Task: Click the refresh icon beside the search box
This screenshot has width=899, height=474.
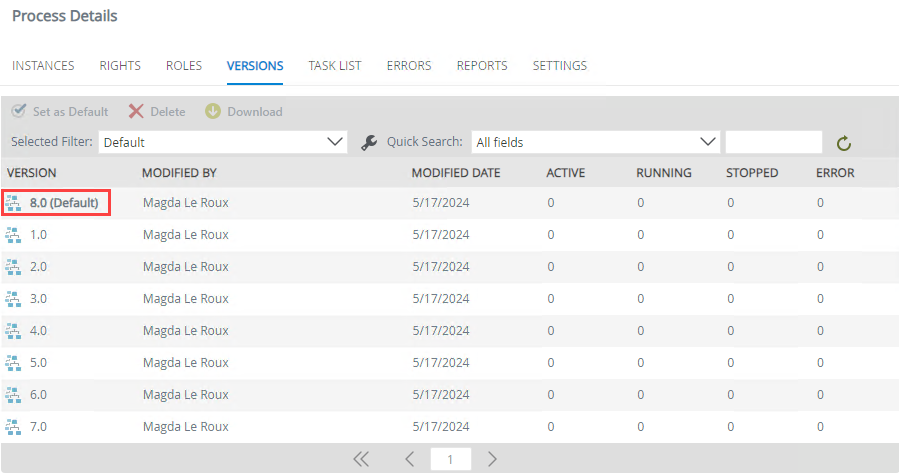Action: pos(843,143)
